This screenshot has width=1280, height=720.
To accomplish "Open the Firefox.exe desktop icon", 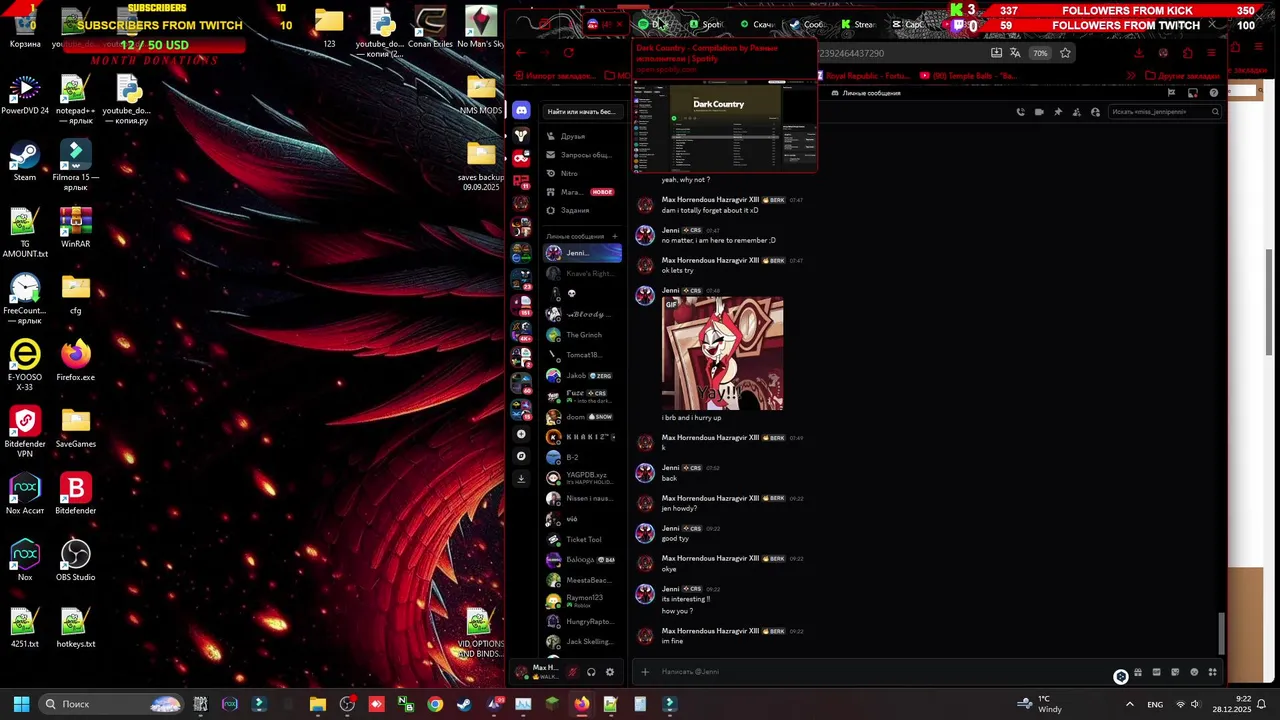I will [75, 361].
